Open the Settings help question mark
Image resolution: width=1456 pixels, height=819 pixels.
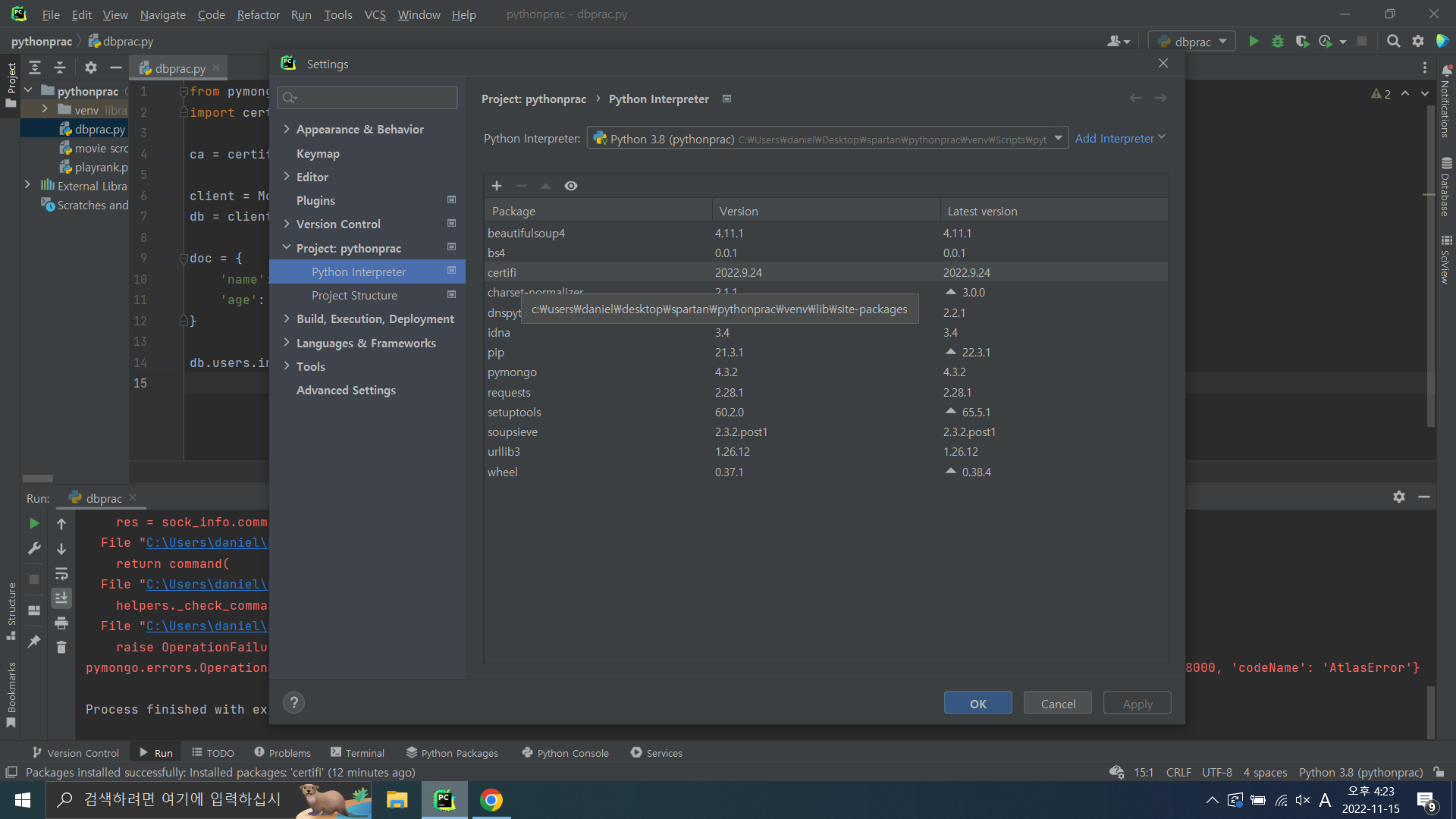[x=293, y=703]
